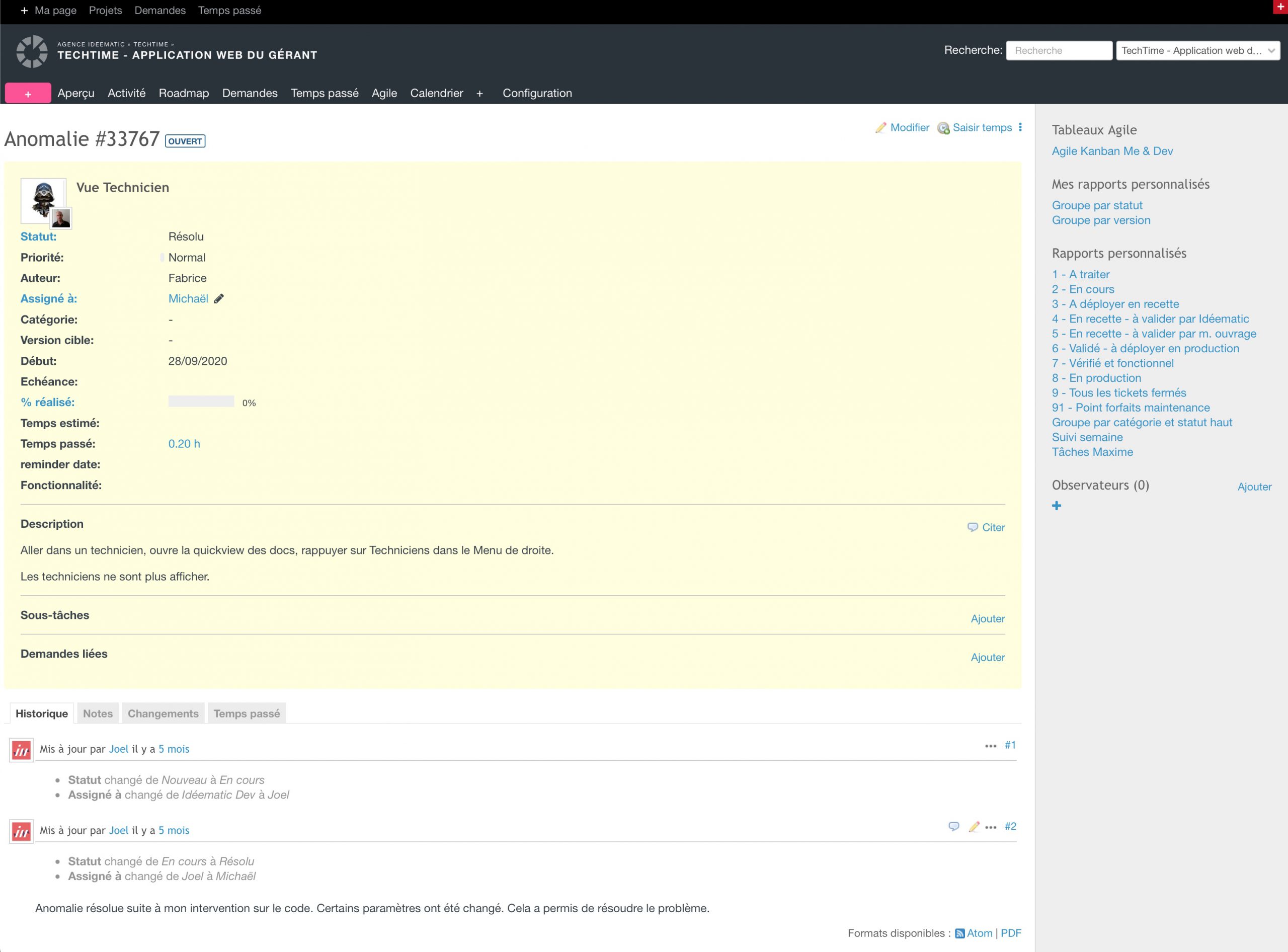Expand the TechTime application dropdown selector

(x=1197, y=49)
